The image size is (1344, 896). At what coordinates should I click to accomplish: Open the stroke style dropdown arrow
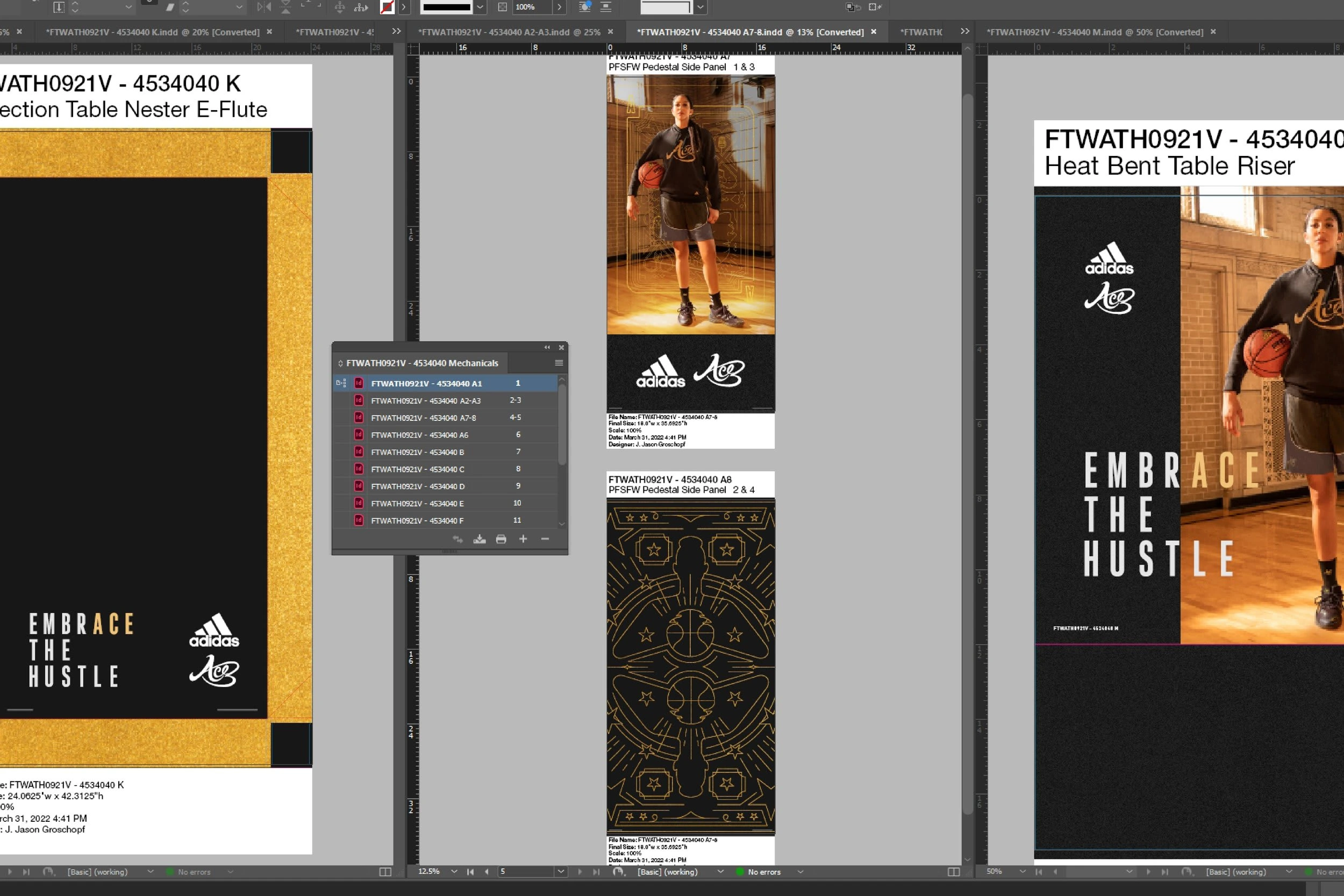[x=480, y=7]
